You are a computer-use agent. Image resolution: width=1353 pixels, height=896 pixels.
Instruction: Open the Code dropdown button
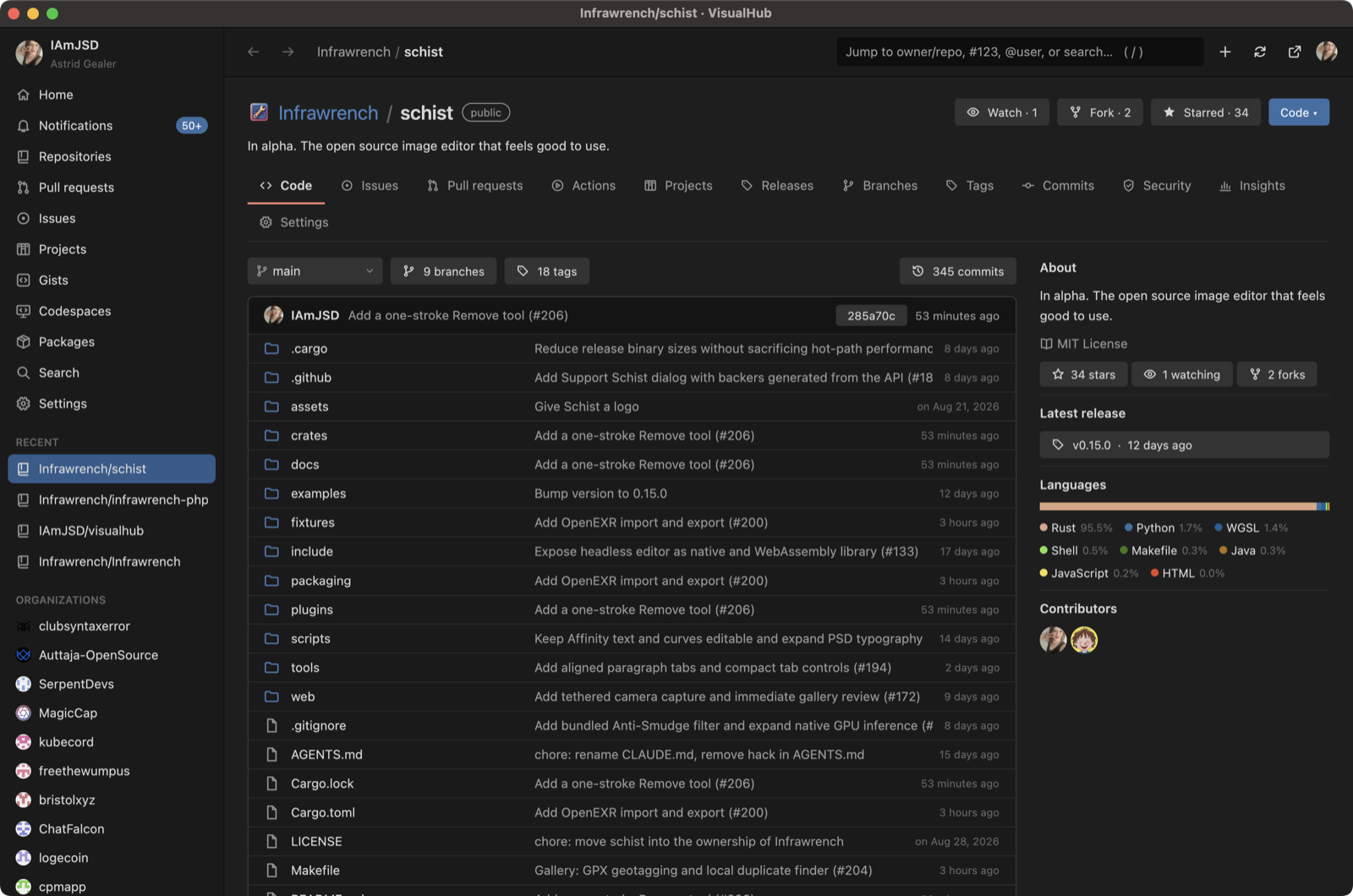click(x=1299, y=112)
